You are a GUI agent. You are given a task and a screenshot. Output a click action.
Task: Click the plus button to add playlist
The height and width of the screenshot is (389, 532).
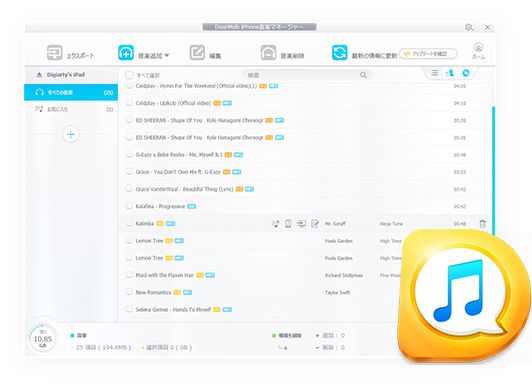(x=71, y=135)
